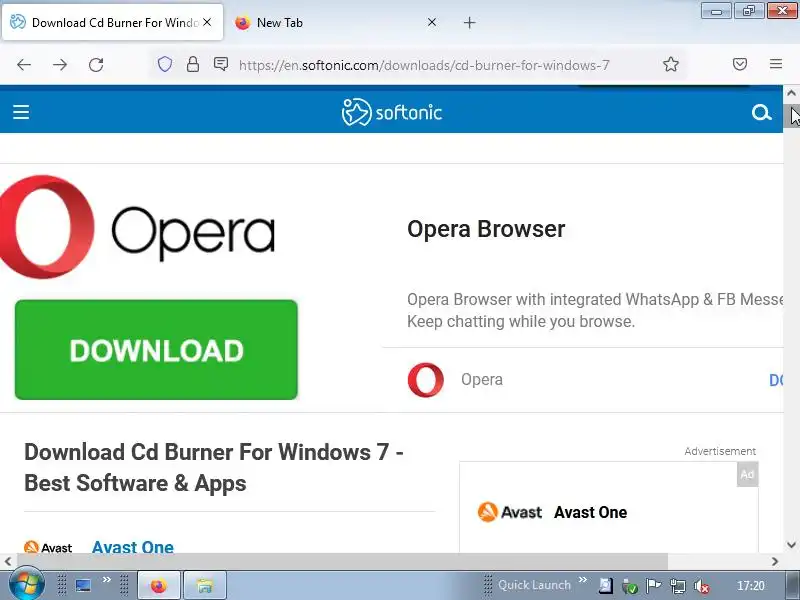Open Softonic search with magnifier icon
The height and width of the screenshot is (600, 800).
761,112
